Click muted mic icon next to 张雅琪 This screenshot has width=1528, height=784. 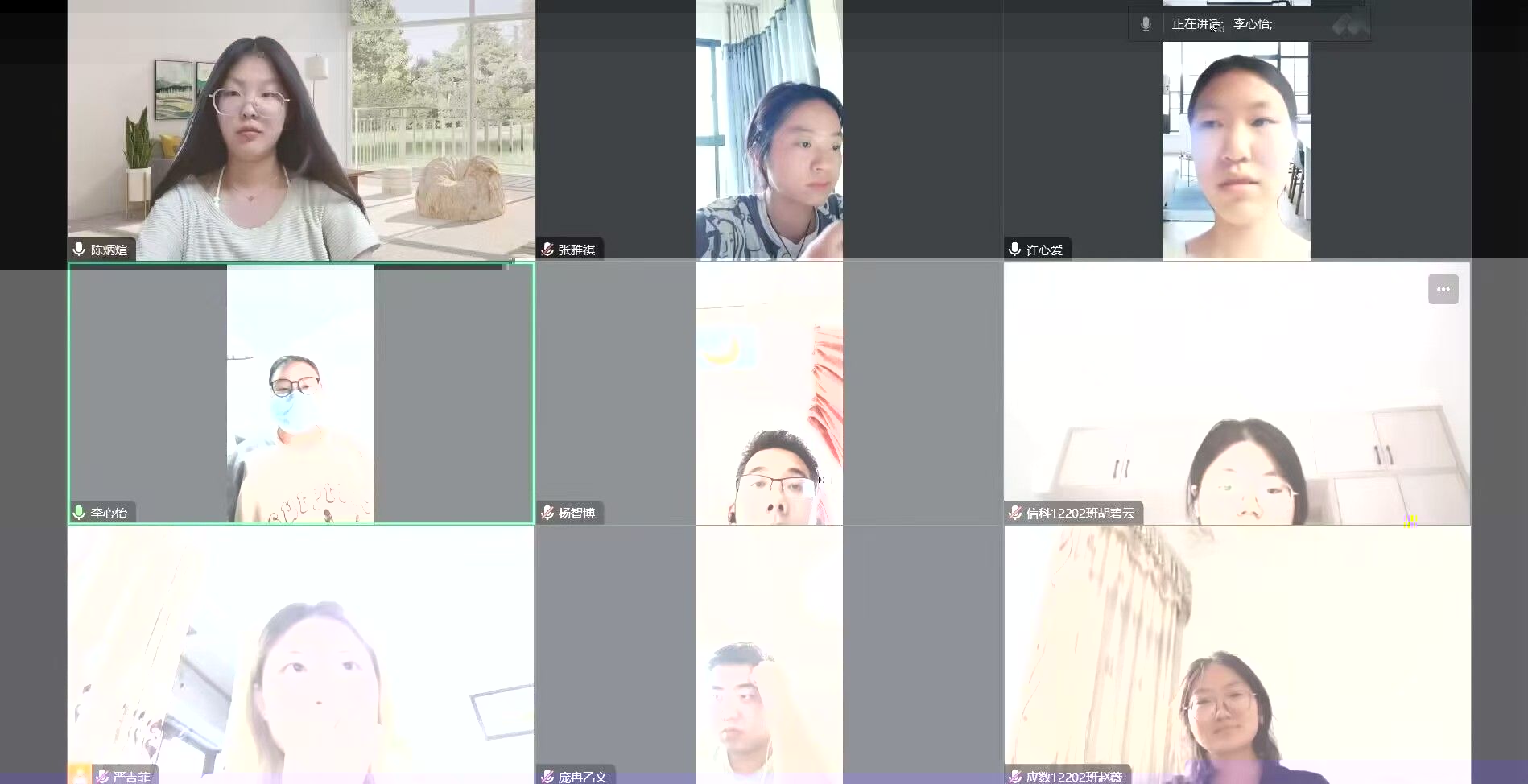point(547,250)
